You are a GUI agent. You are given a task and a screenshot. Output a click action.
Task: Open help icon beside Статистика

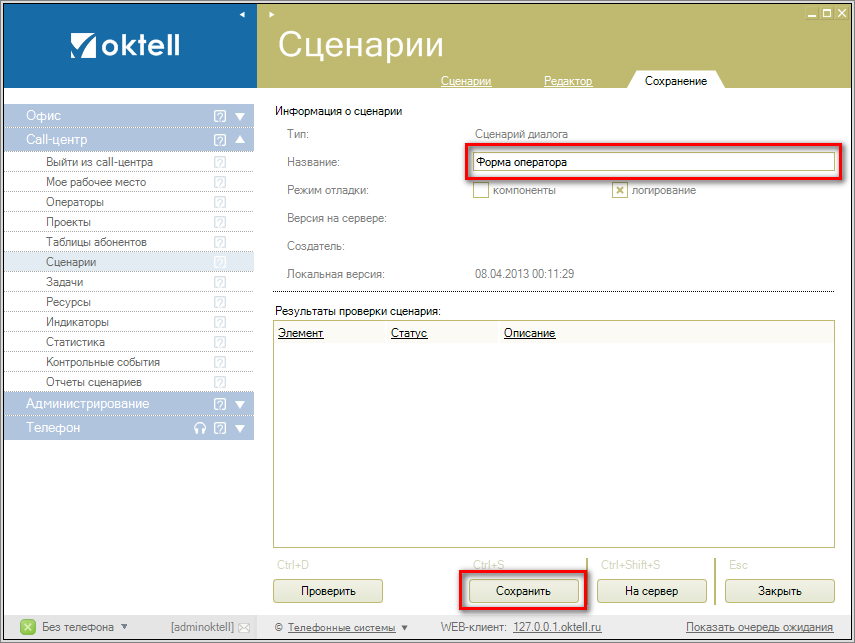click(x=220, y=342)
